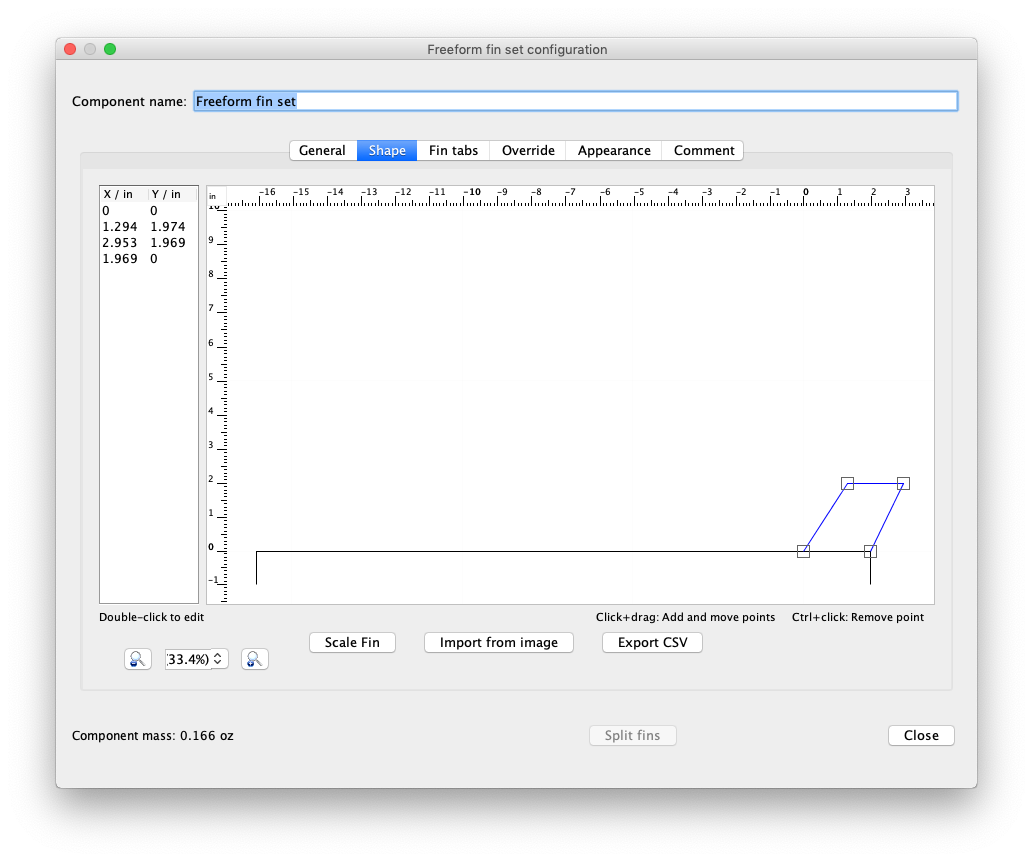
Task: Click the 33.4% zoom value field
Action: [x=188, y=659]
